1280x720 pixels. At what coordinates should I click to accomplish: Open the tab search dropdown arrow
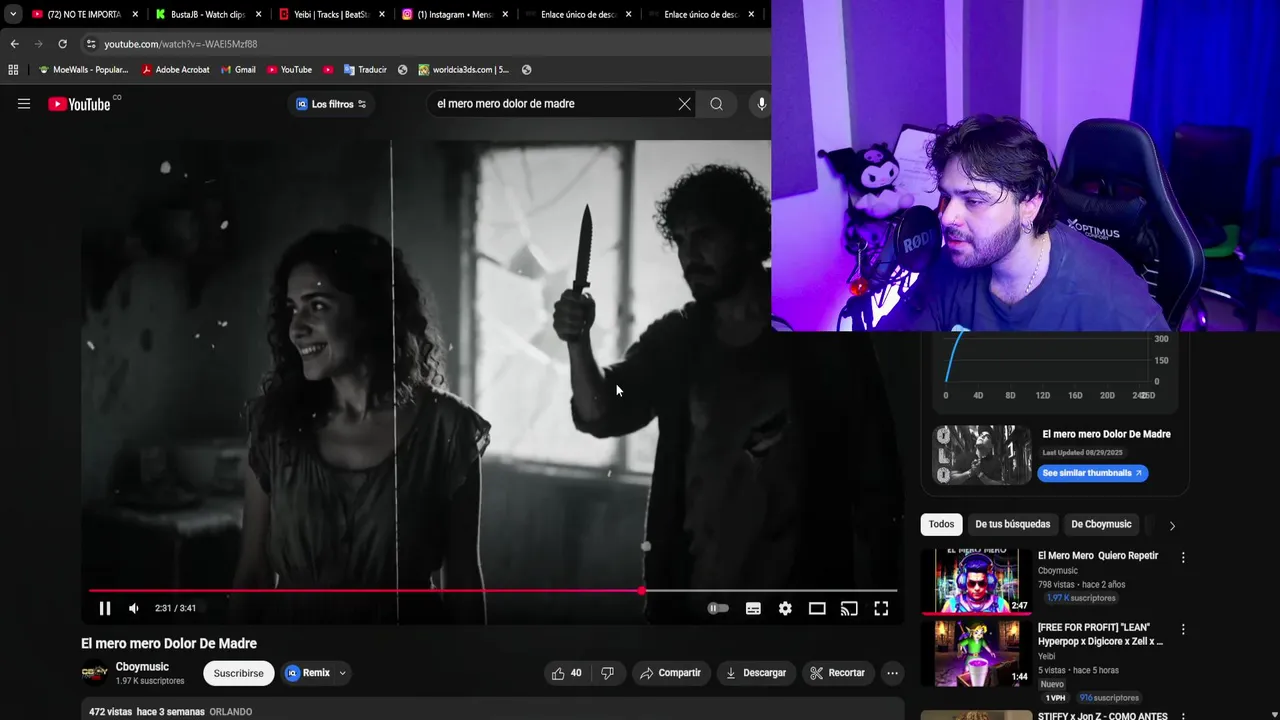point(12,14)
